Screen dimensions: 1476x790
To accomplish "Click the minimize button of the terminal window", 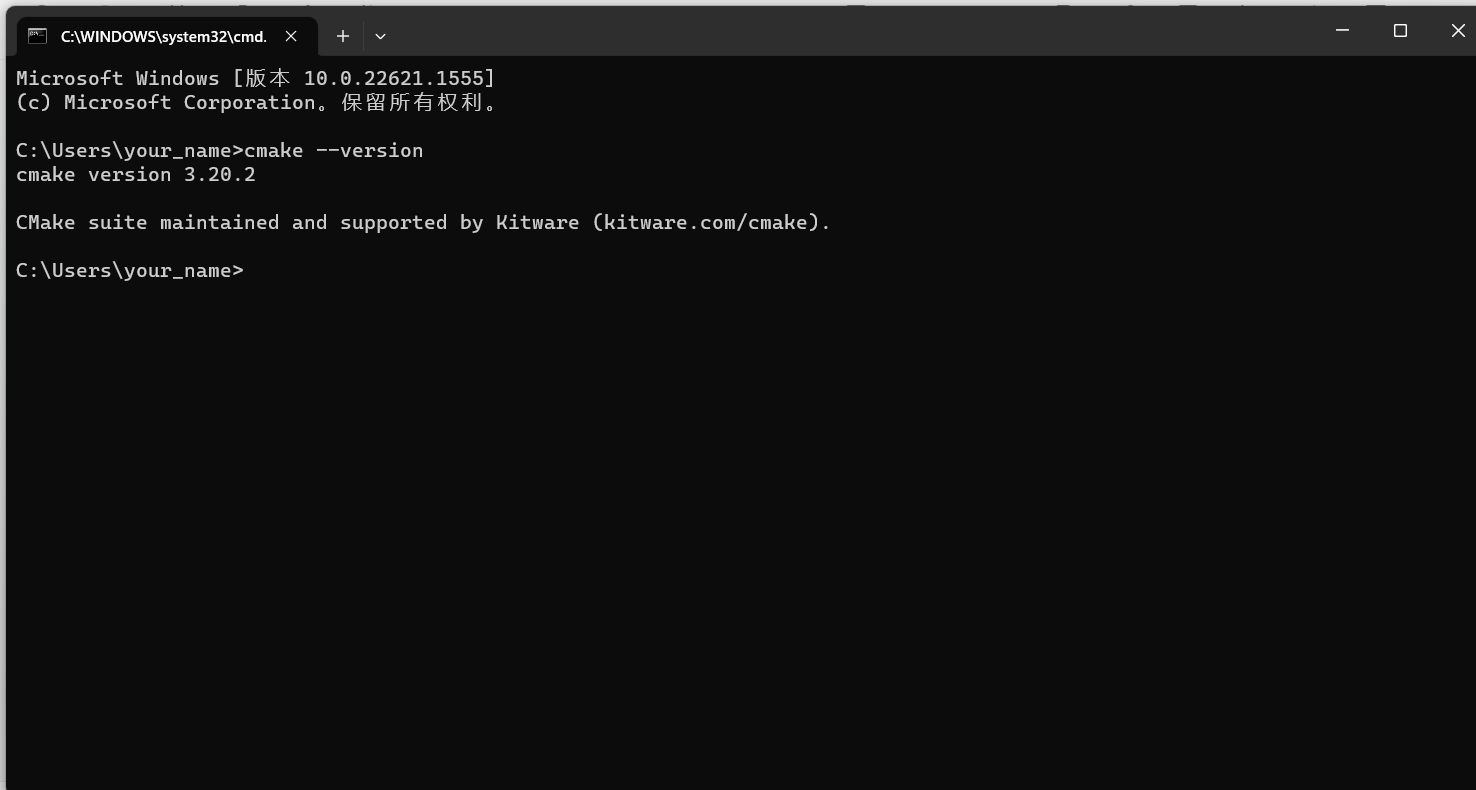I will coord(1341,31).
